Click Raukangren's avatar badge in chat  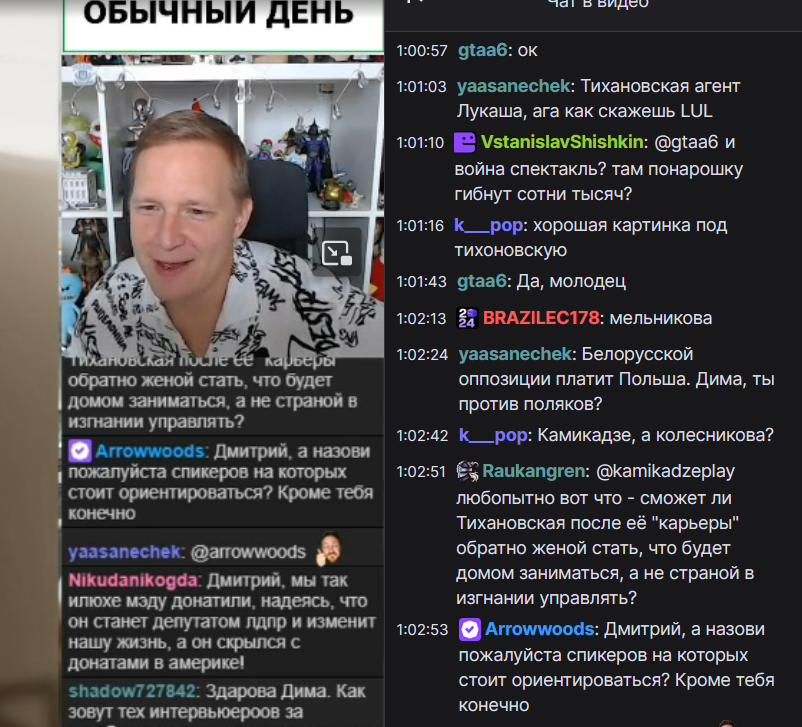[467, 471]
